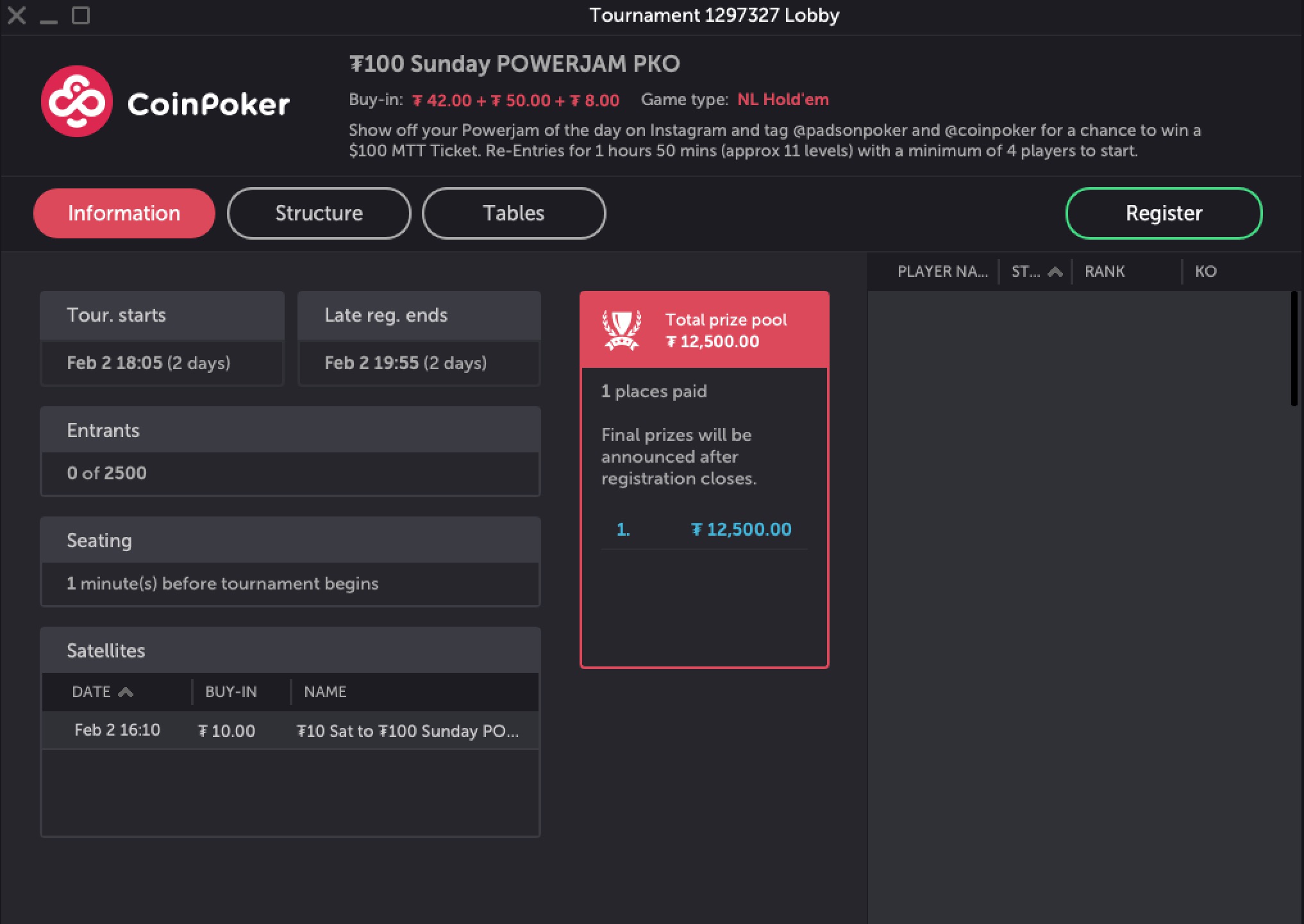
Task: Click satellite buy-in ₮ 10.00 cell
Action: coord(227,731)
